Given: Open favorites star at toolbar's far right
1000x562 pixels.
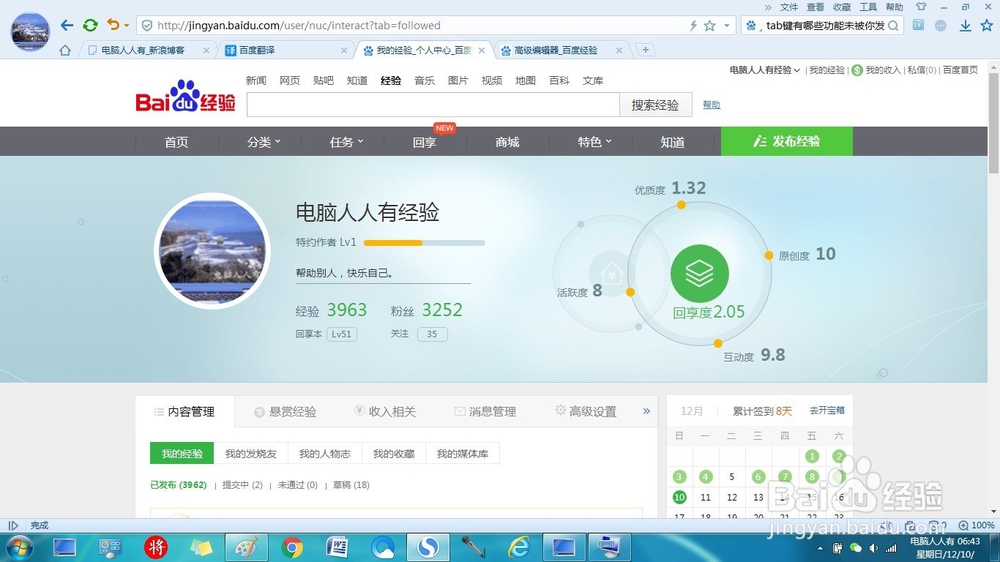Looking at the screenshot, I should pyautogui.click(x=987, y=26).
